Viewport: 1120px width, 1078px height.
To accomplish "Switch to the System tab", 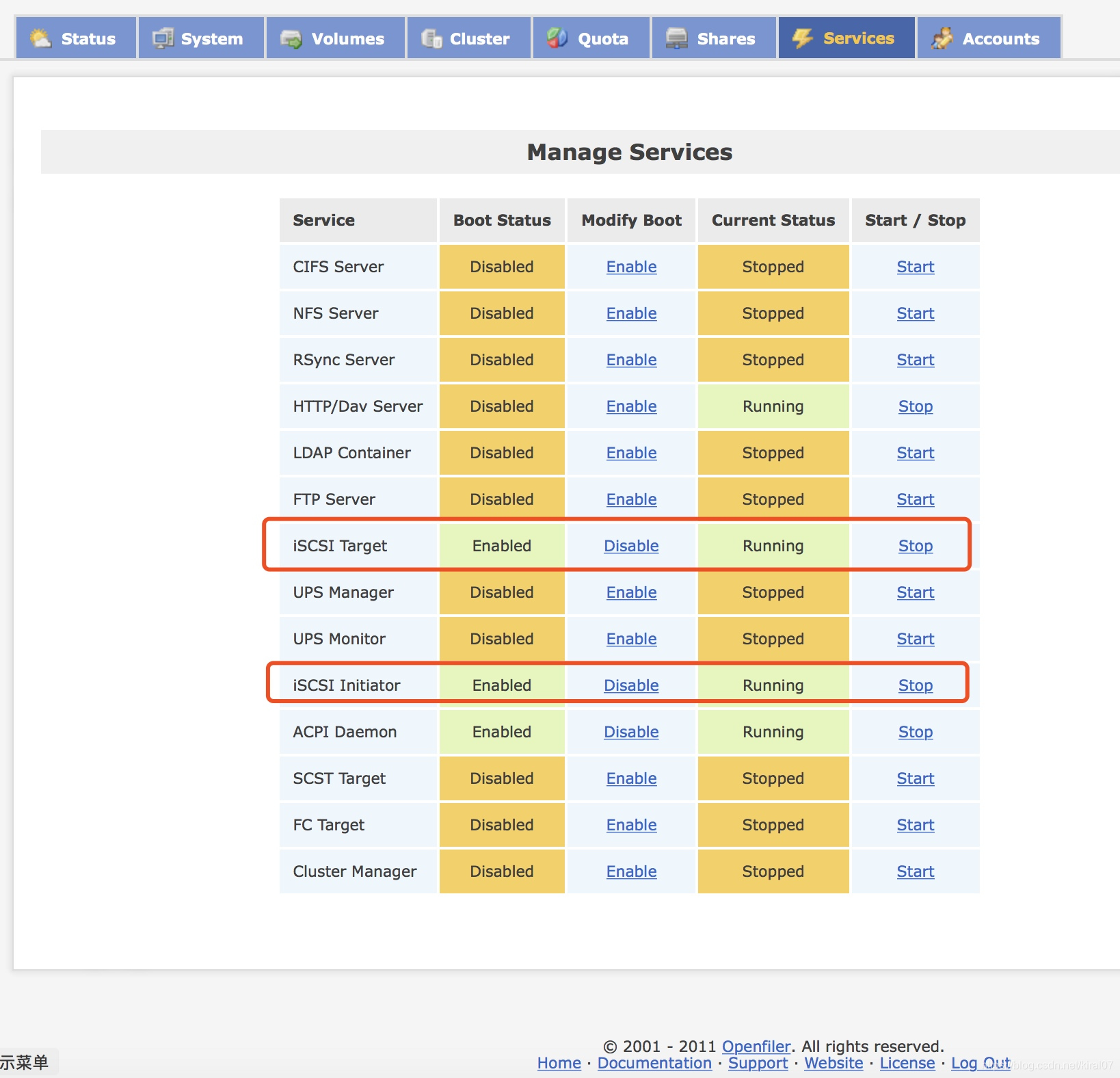I will (x=201, y=38).
